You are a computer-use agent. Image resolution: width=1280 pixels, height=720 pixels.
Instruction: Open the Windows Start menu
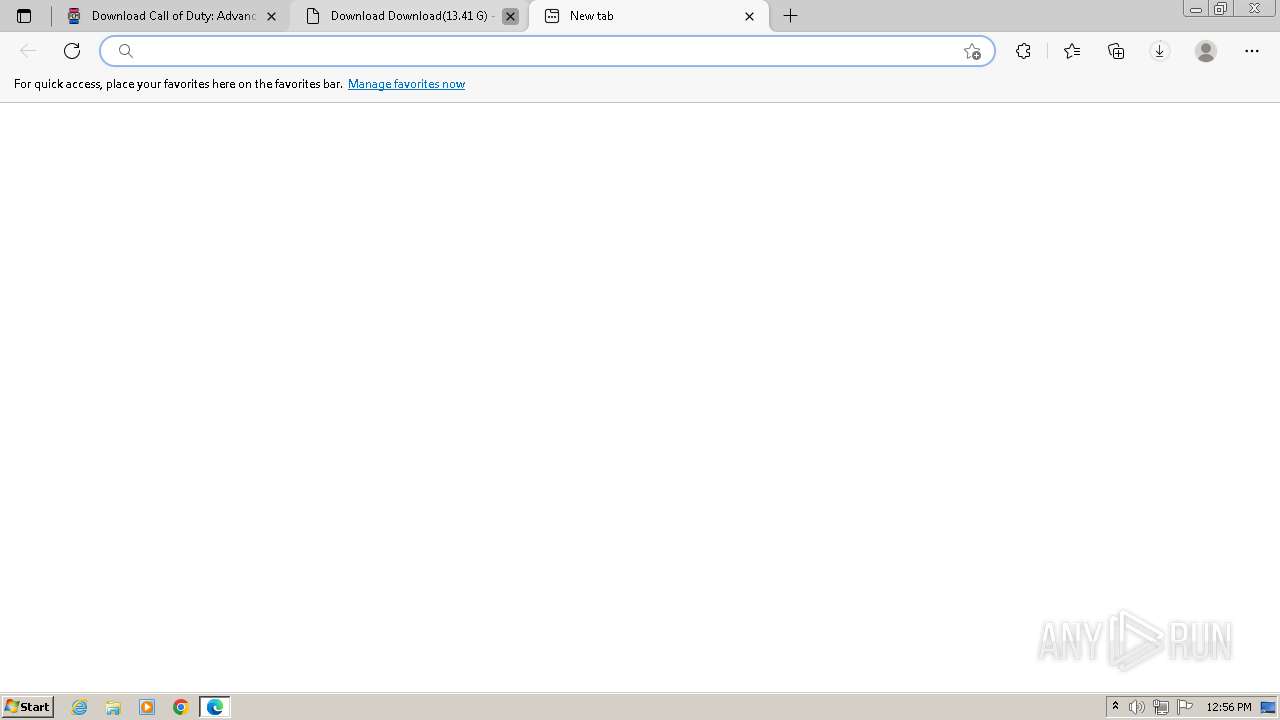[27, 706]
